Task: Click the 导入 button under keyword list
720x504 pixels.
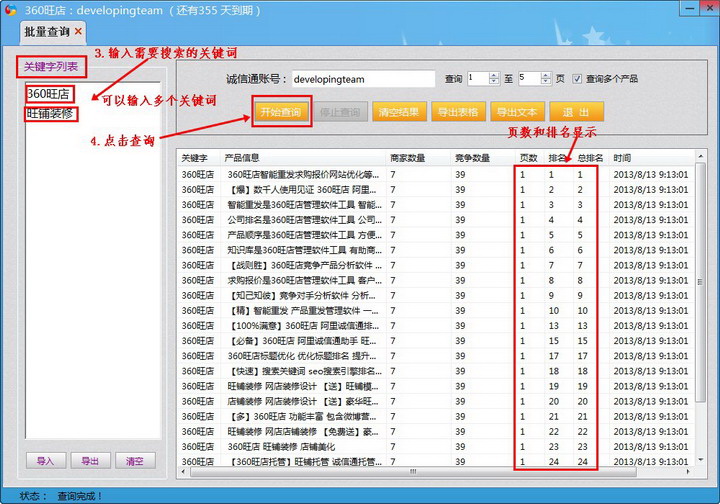Action: [45, 461]
